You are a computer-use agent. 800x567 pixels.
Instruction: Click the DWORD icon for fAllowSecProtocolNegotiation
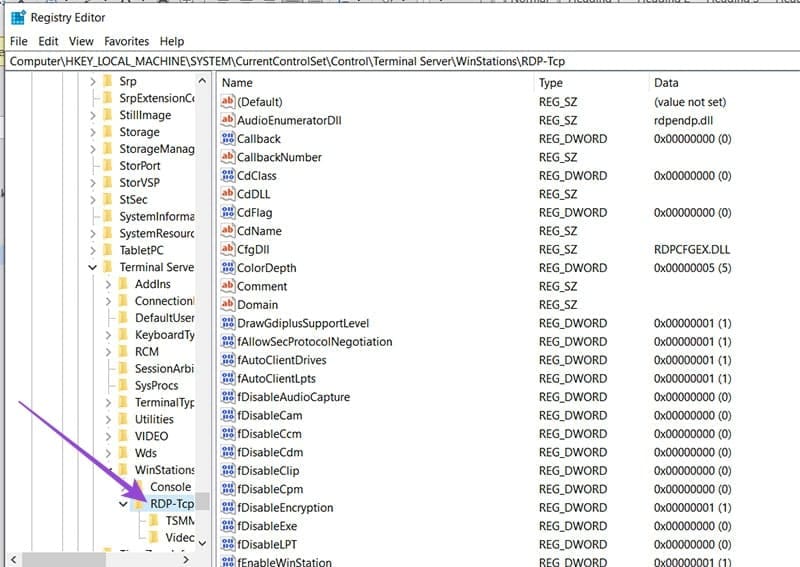tap(228, 341)
